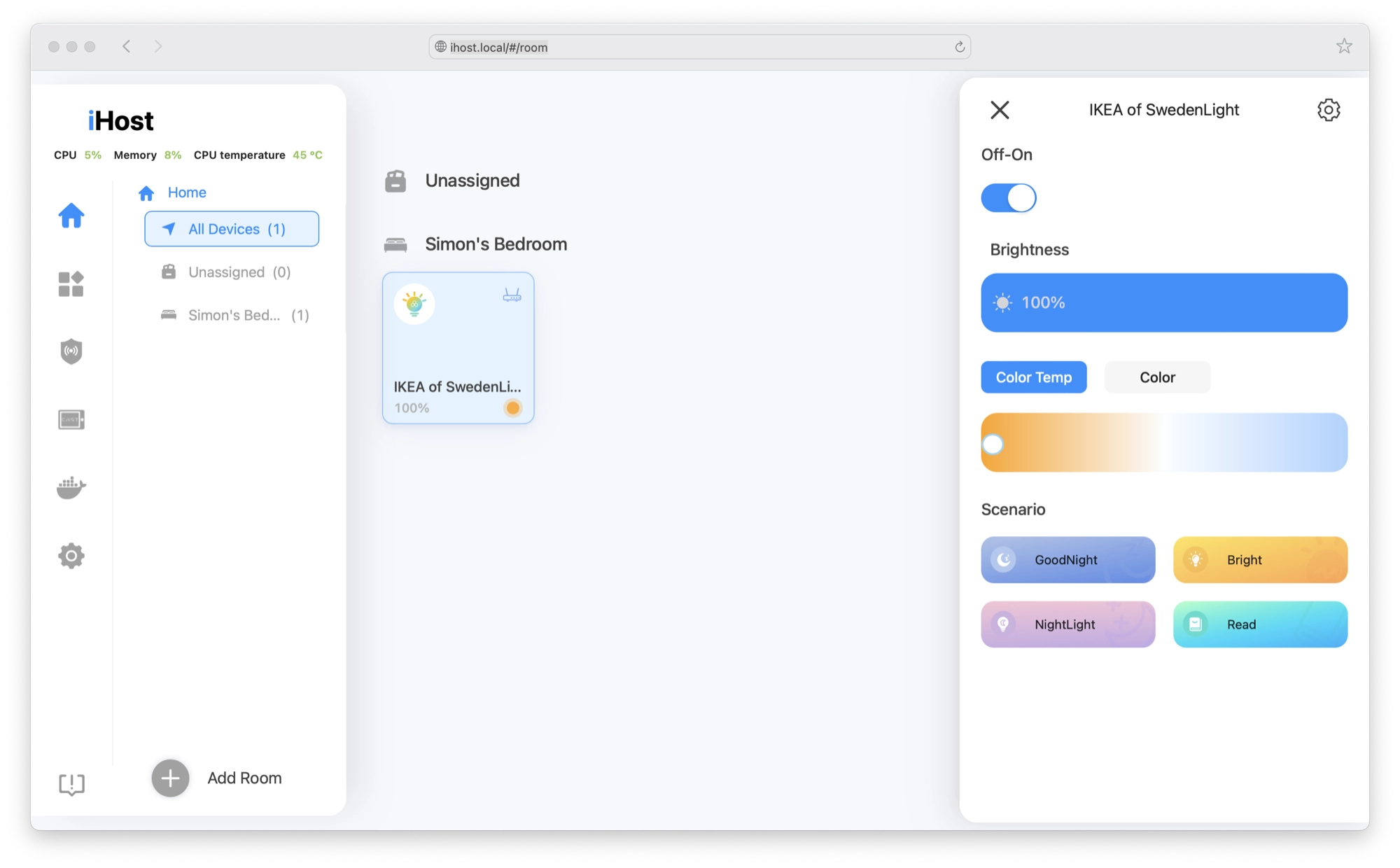Select Unassigned (0) in room list
1400x868 pixels.
[232, 272]
